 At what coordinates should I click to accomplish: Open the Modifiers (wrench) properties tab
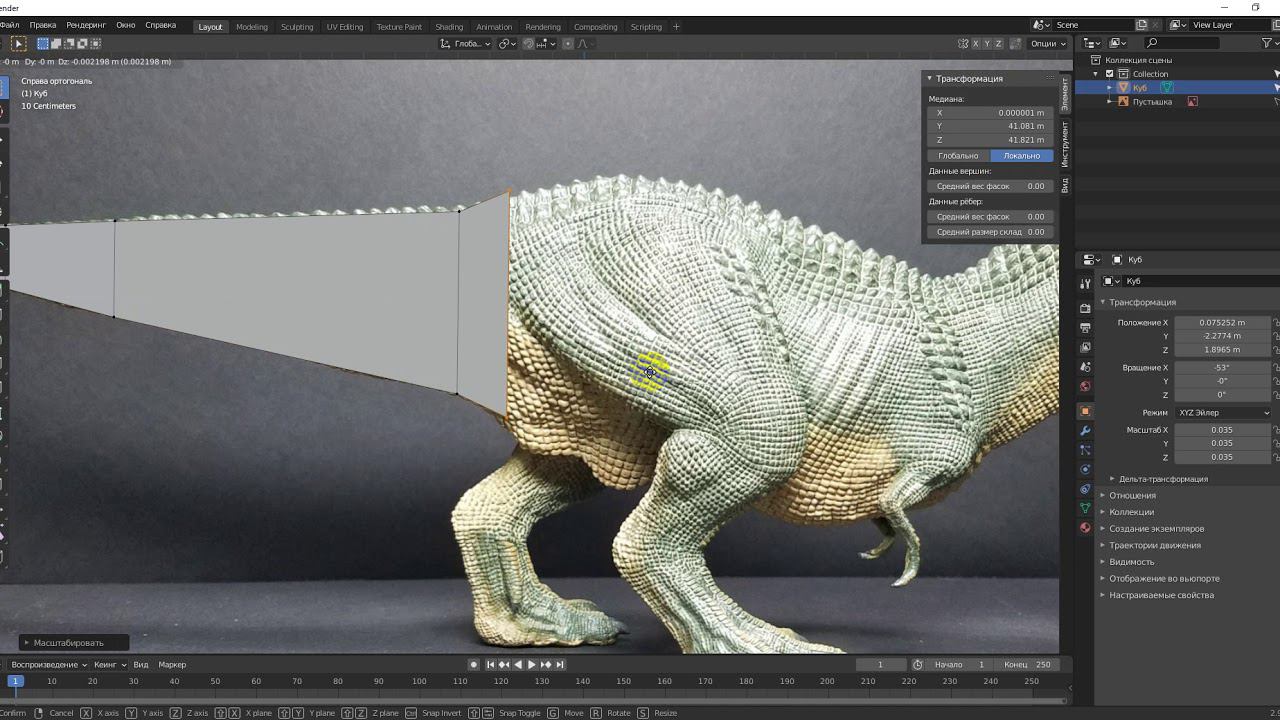[1085, 430]
